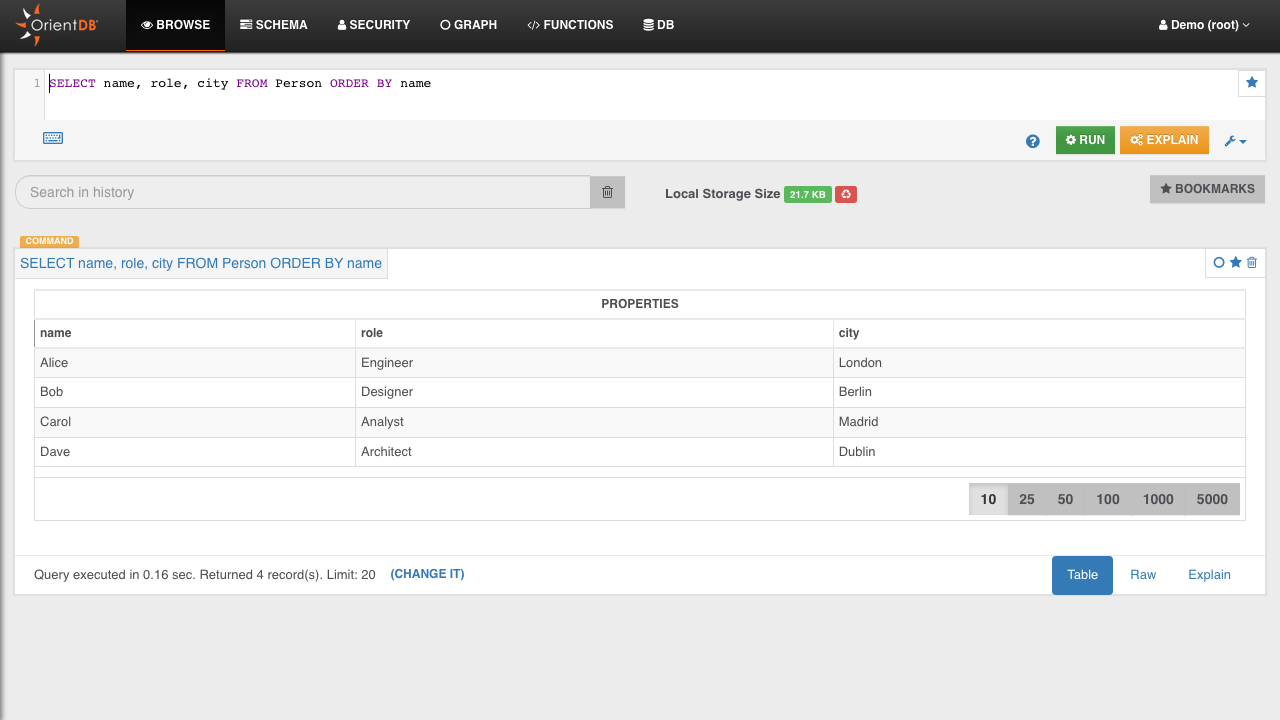Set page size to 5000
The width and height of the screenshot is (1280, 720).
click(x=1212, y=499)
